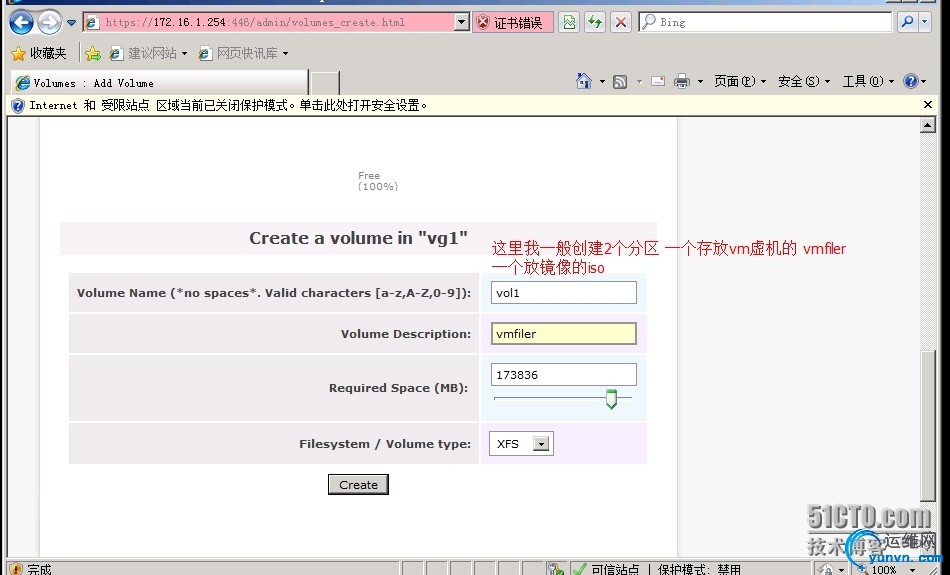Open the 页面(P) page menu
Screen dimensions: 950x575
740,81
